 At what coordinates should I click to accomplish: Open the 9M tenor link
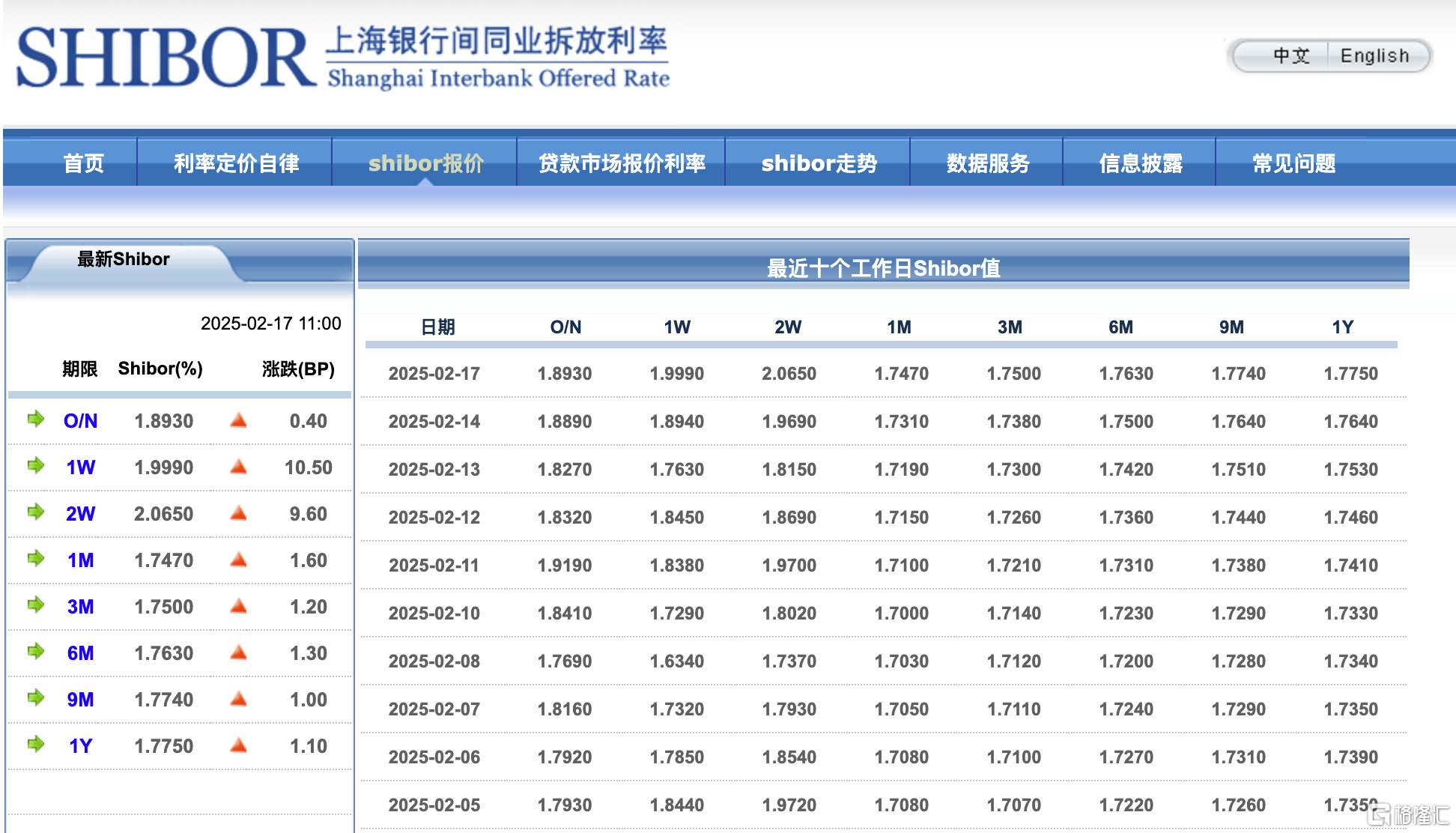pos(81,700)
